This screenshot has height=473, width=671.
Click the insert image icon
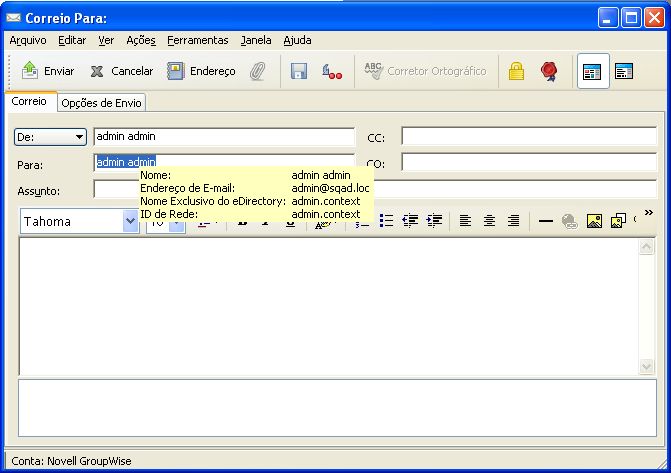(x=594, y=221)
